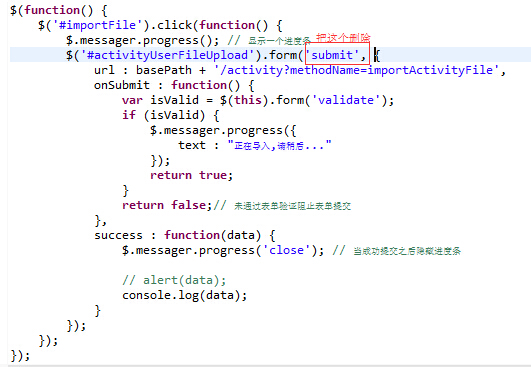Viewport: 531px width, 367px height.
Task: Click the basePath variable
Action: [x=164, y=70]
